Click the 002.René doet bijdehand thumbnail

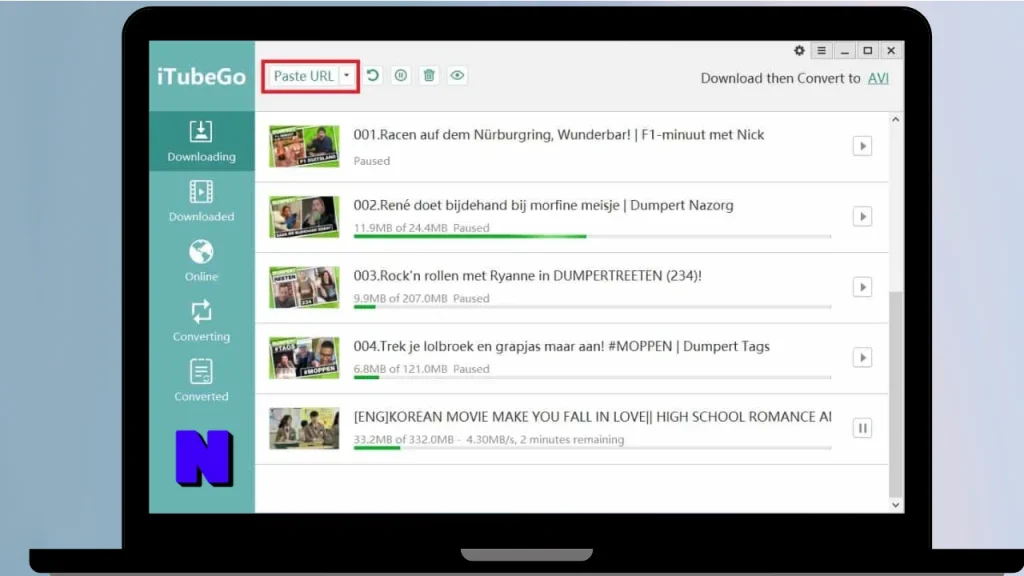304,217
